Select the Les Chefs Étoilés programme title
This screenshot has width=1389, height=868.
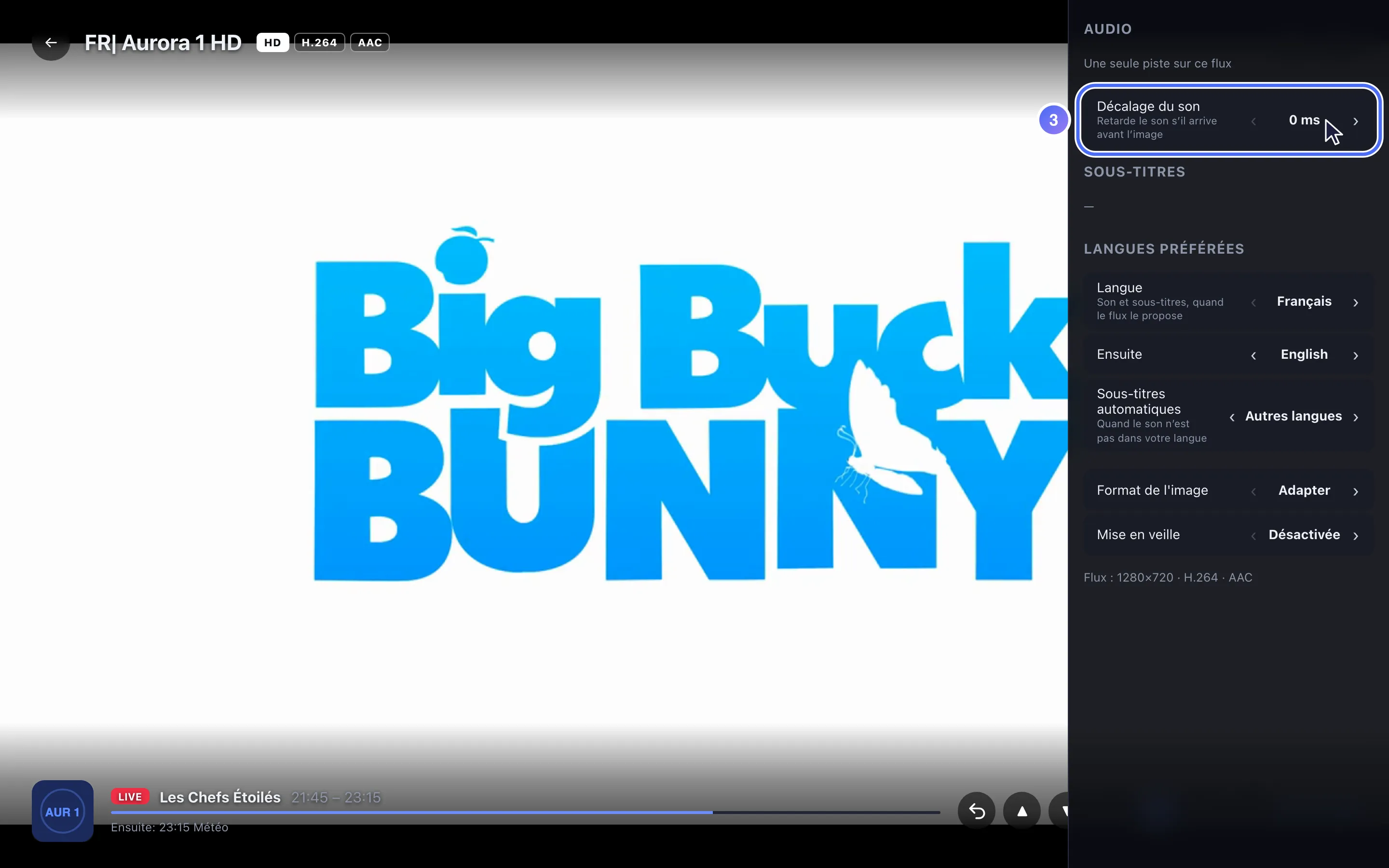(220, 797)
